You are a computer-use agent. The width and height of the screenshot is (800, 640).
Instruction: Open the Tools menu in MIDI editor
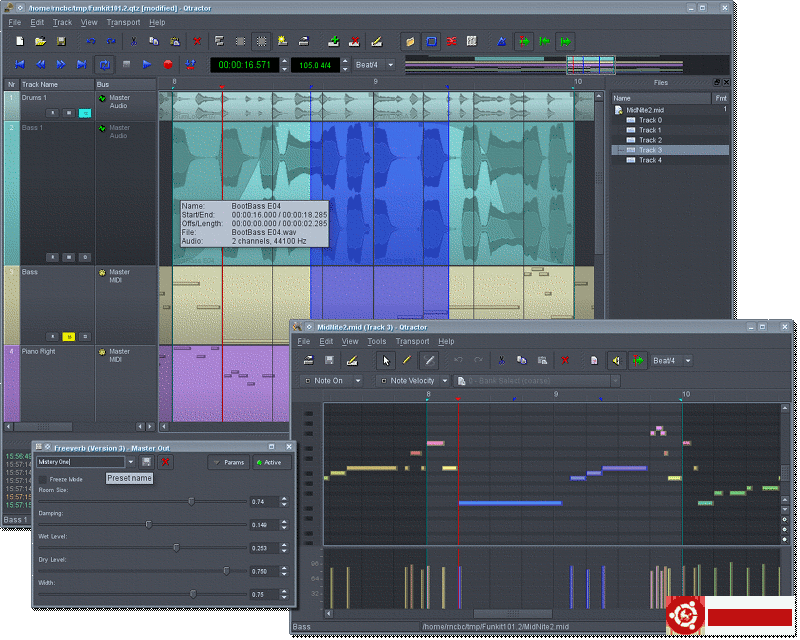tap(376, 341)
